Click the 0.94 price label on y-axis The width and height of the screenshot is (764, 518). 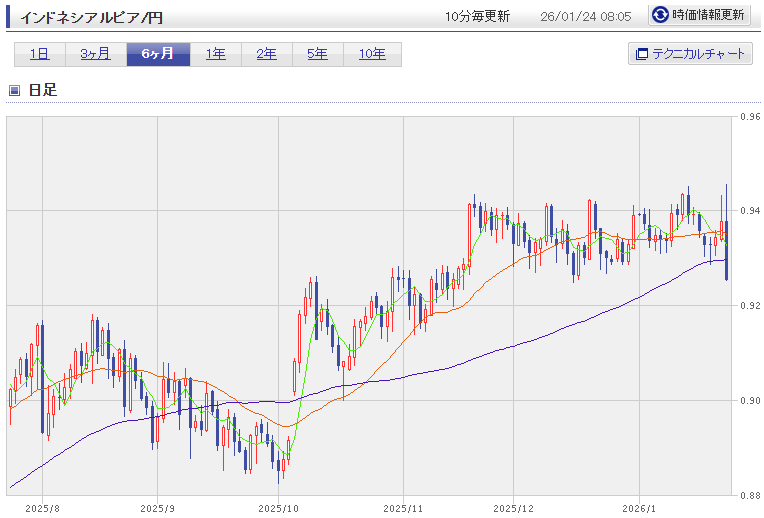point(750,211)
